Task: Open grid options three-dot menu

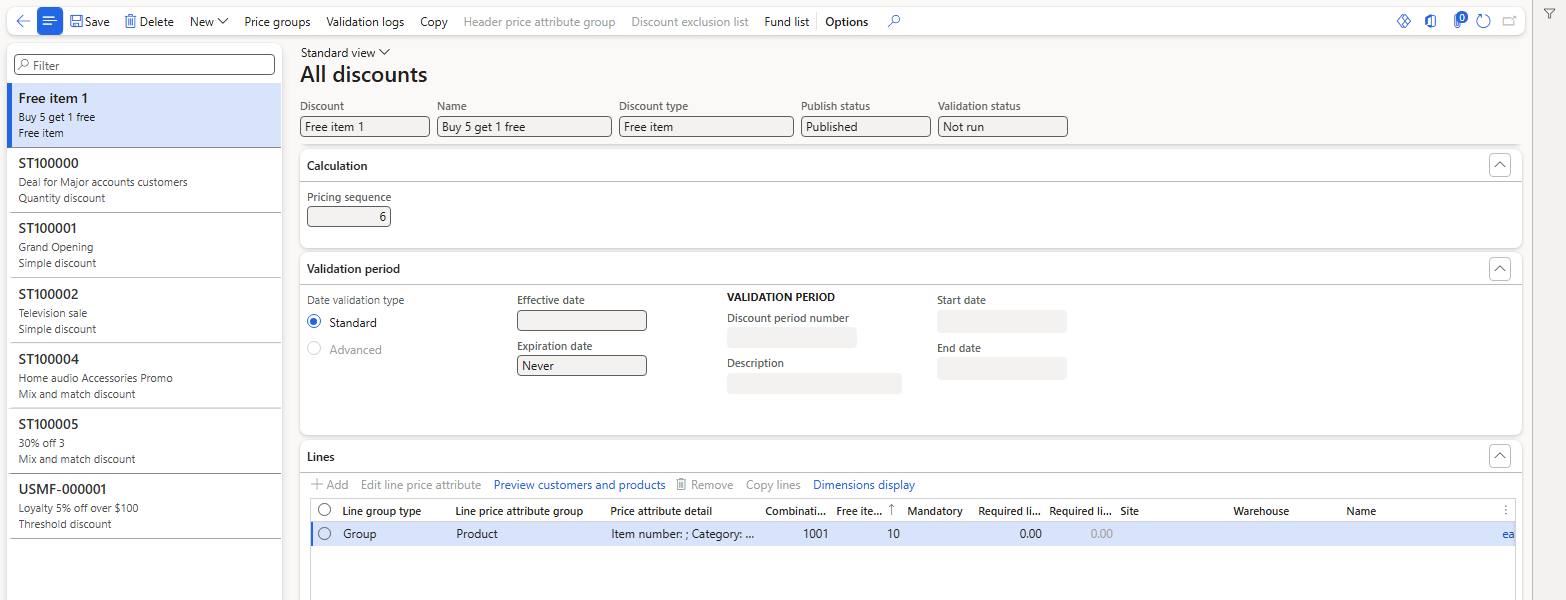Action: [1506, 510]
